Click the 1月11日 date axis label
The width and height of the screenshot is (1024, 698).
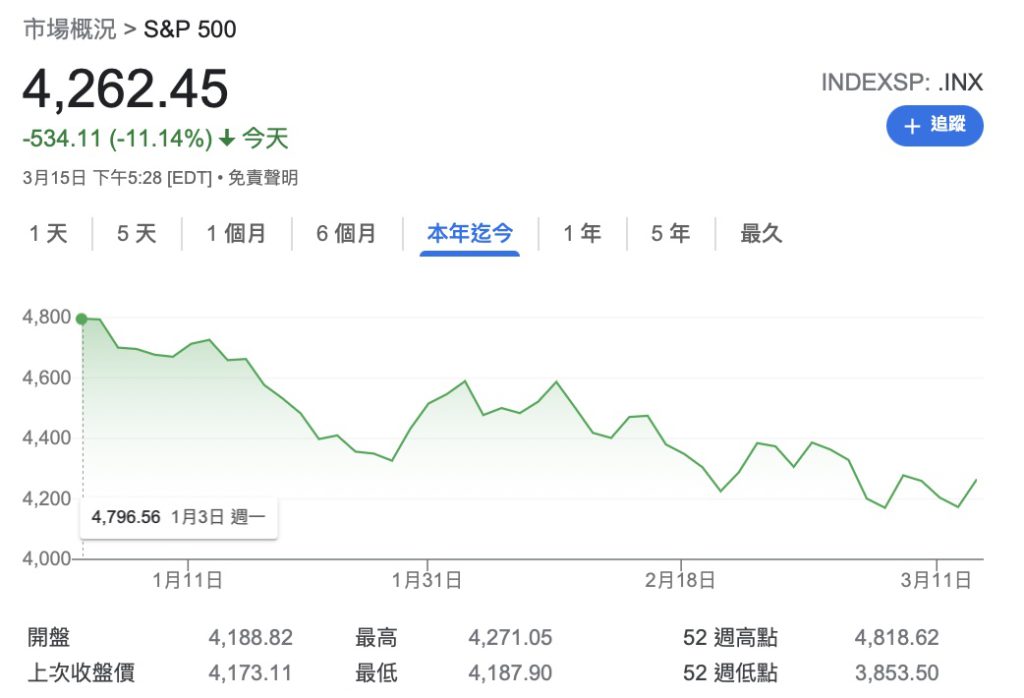pyautogui.click(x=187, y=579)
